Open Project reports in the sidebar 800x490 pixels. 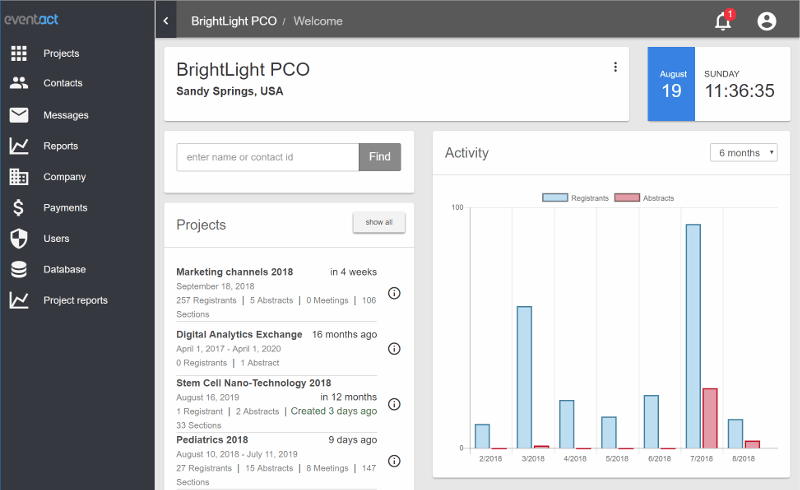coord(76,300)
